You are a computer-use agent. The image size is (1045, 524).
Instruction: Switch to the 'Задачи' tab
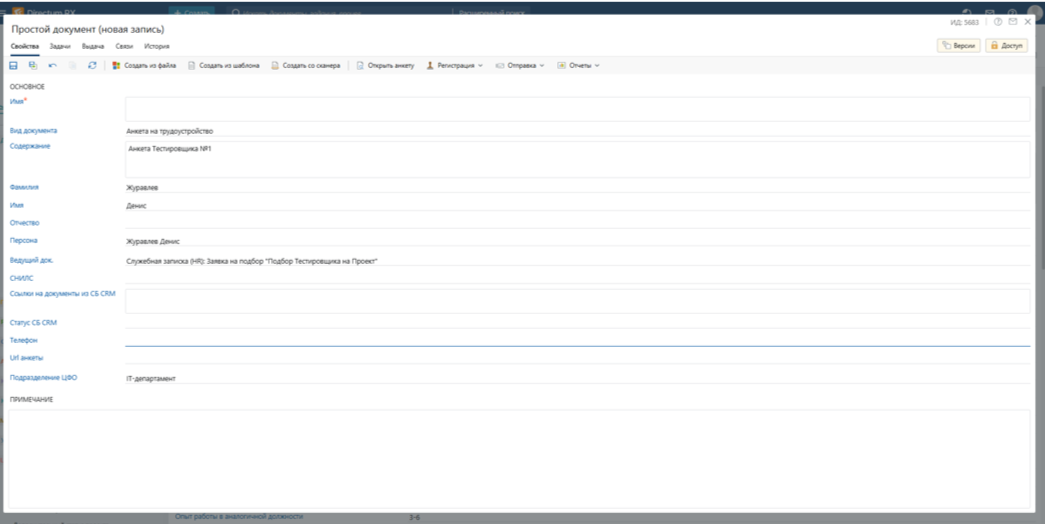(x=60, y=47)
